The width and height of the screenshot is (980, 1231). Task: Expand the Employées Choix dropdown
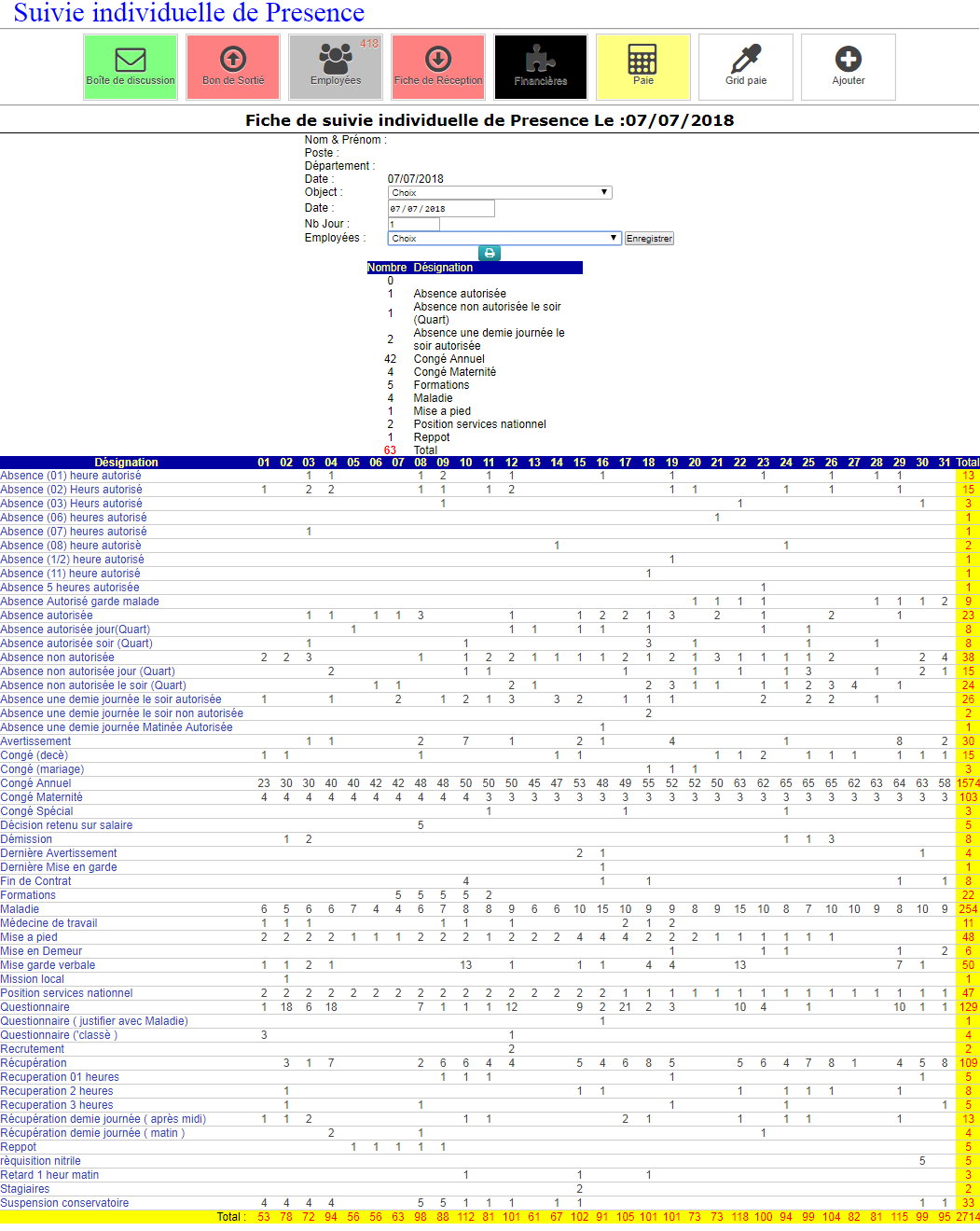point(504,238)
